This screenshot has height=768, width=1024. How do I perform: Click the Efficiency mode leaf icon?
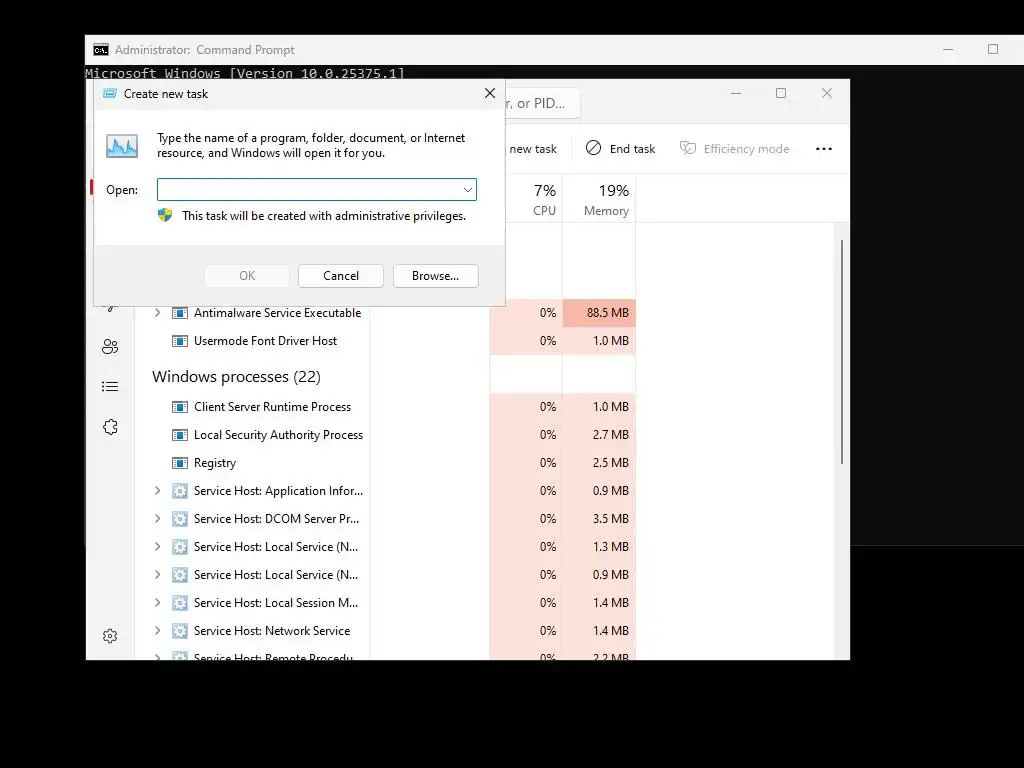688,148
